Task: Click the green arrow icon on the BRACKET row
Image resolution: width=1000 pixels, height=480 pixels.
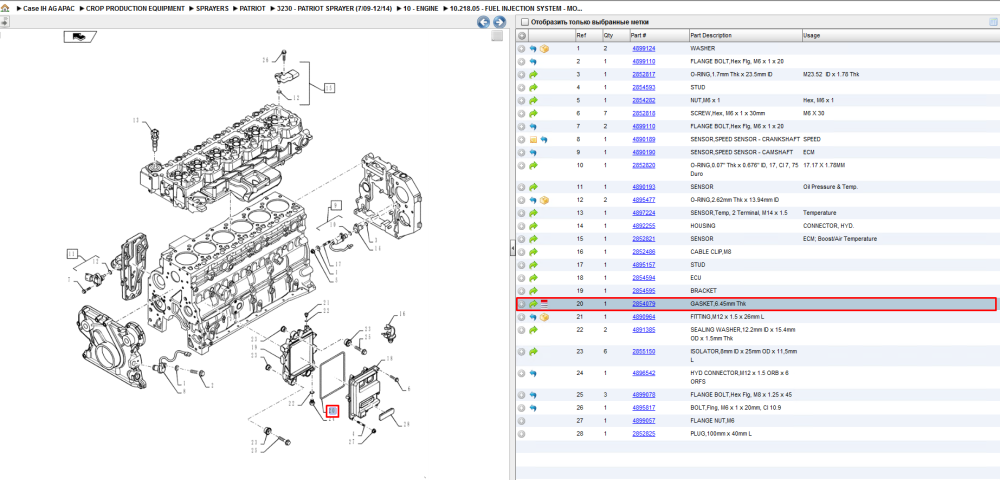Action: point(533,291)
